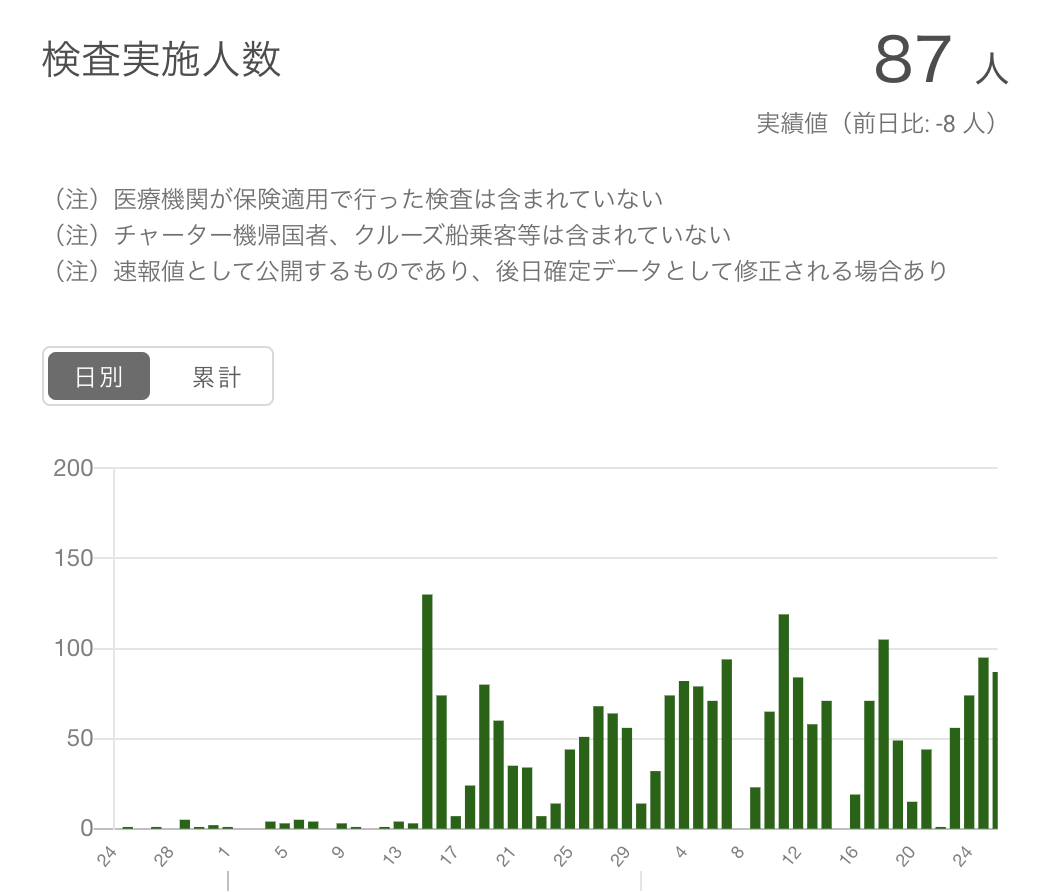Click the 検査実施人数 heading
1054x892 pixels.
(161, 59)
